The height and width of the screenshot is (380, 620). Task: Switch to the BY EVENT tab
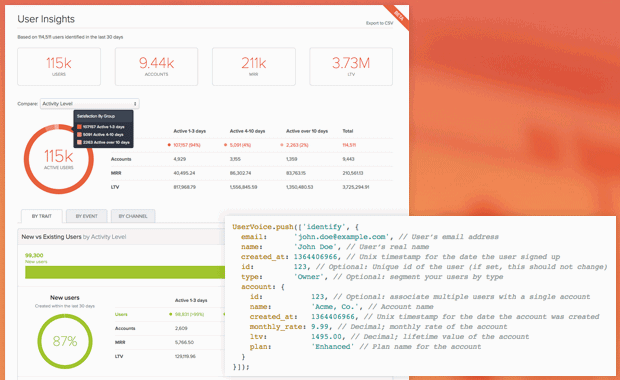click(87, 216)
